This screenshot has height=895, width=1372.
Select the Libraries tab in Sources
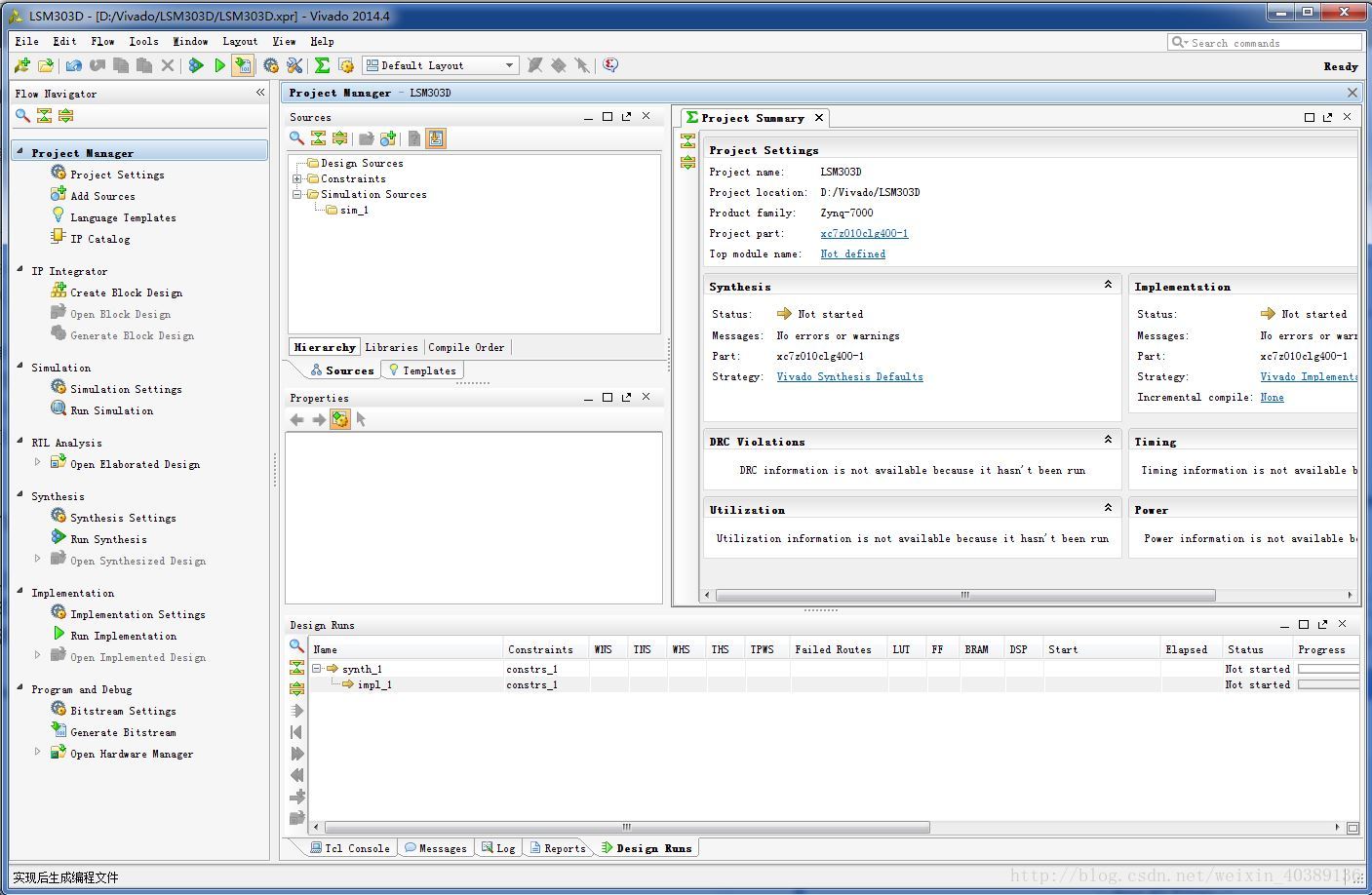[x=391, y=347]
